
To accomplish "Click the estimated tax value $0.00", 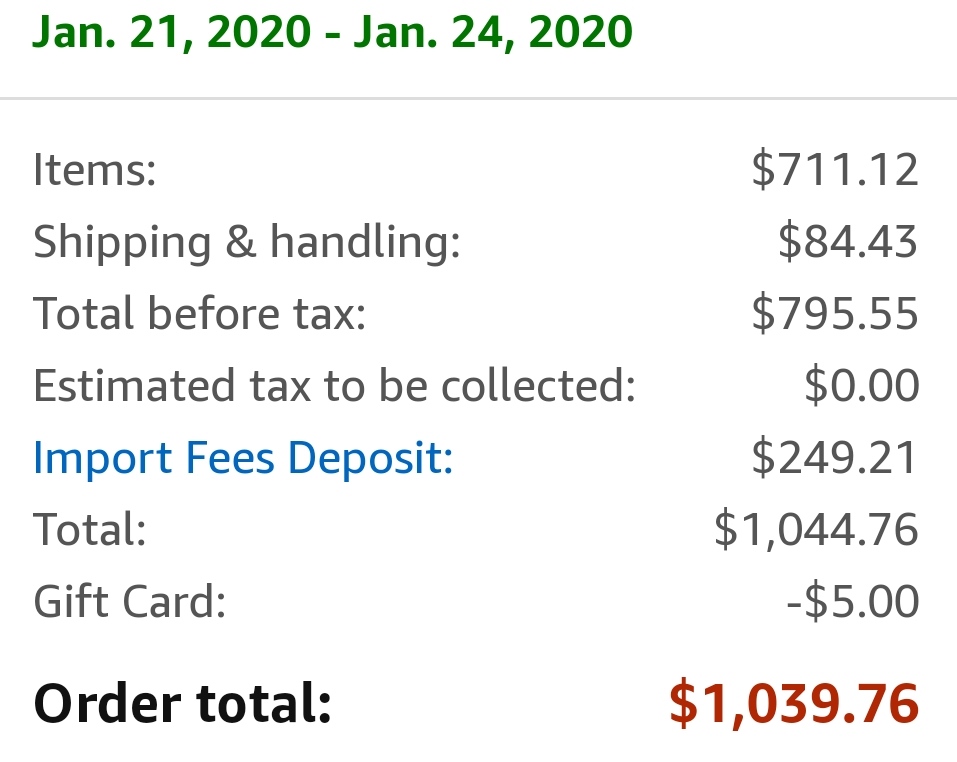I will click(862, 385).
